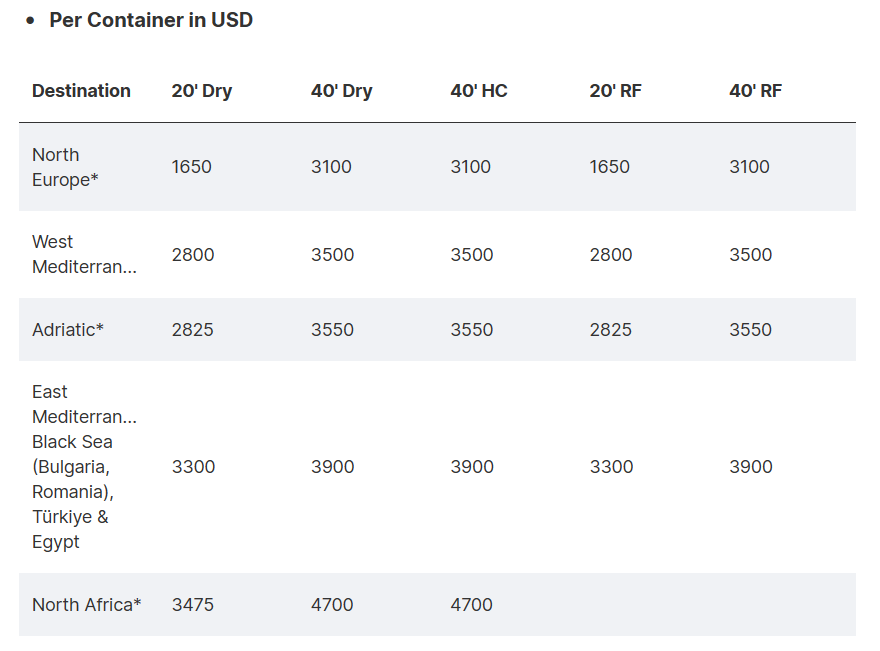Click the 40' HC column header
880x651 pixels.
tap(479, 91)
